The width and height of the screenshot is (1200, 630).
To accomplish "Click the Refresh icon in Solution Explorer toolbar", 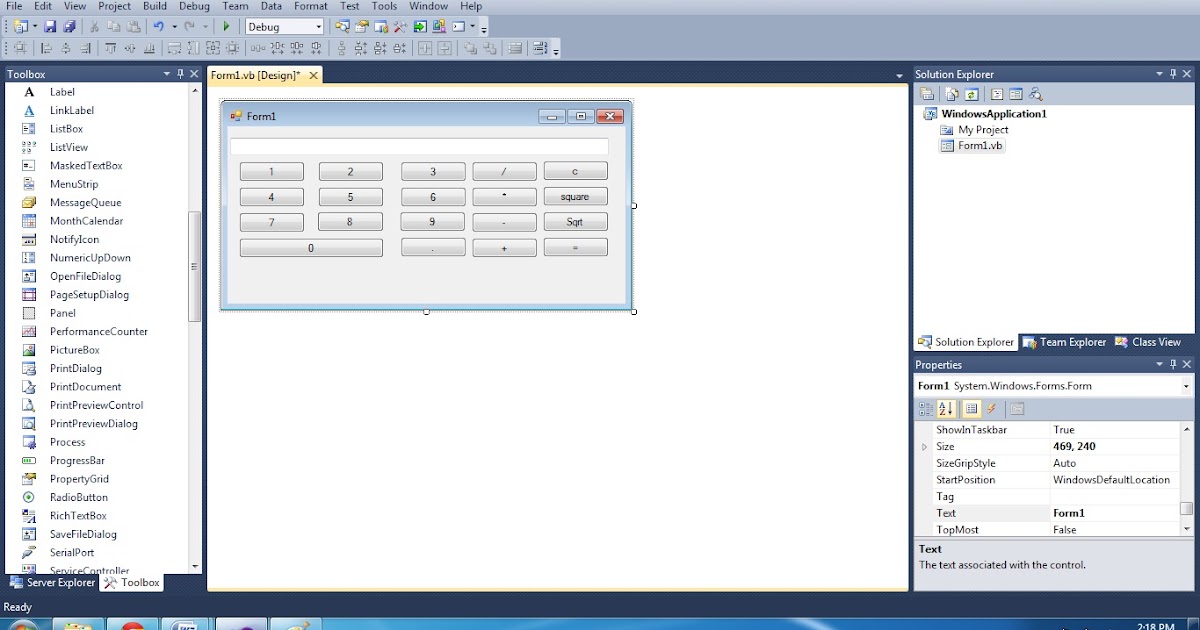I will click(971, 94).
